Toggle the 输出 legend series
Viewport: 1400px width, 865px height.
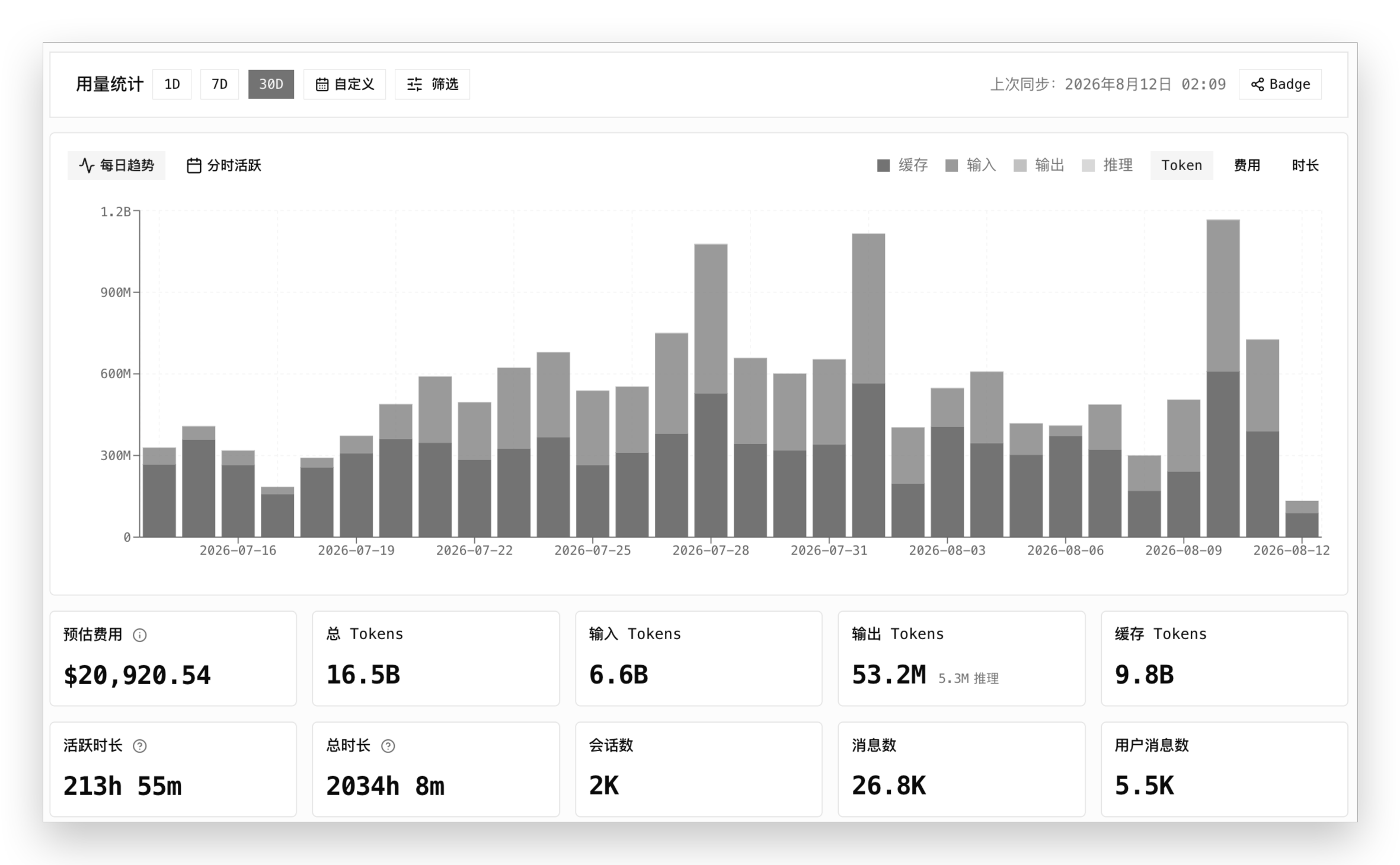coord(1038,165)
